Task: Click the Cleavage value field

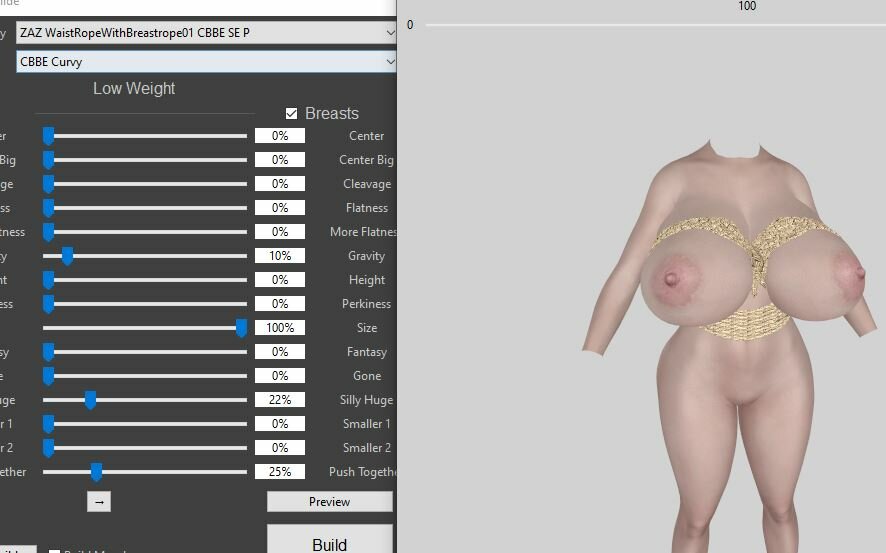Action: (x=280, y=184)
